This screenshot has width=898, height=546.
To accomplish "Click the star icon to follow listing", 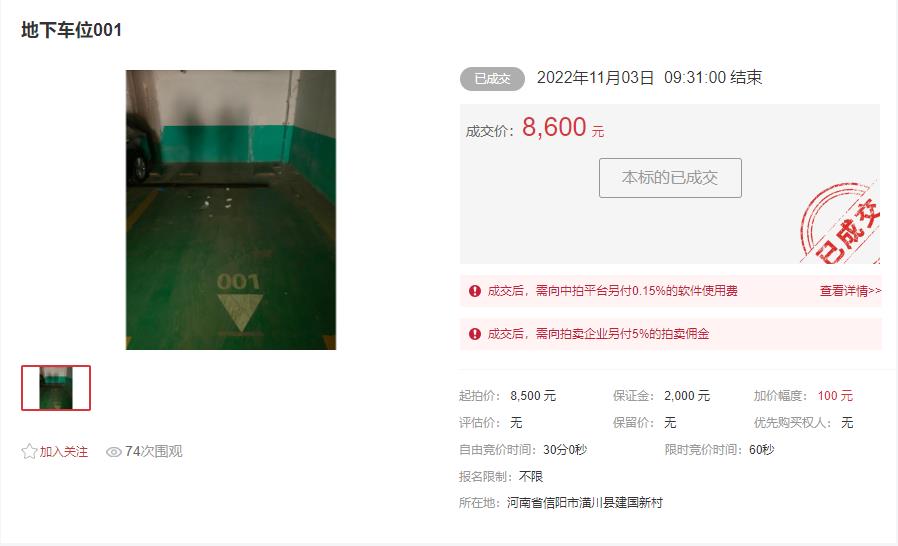I will click(29, 451).
